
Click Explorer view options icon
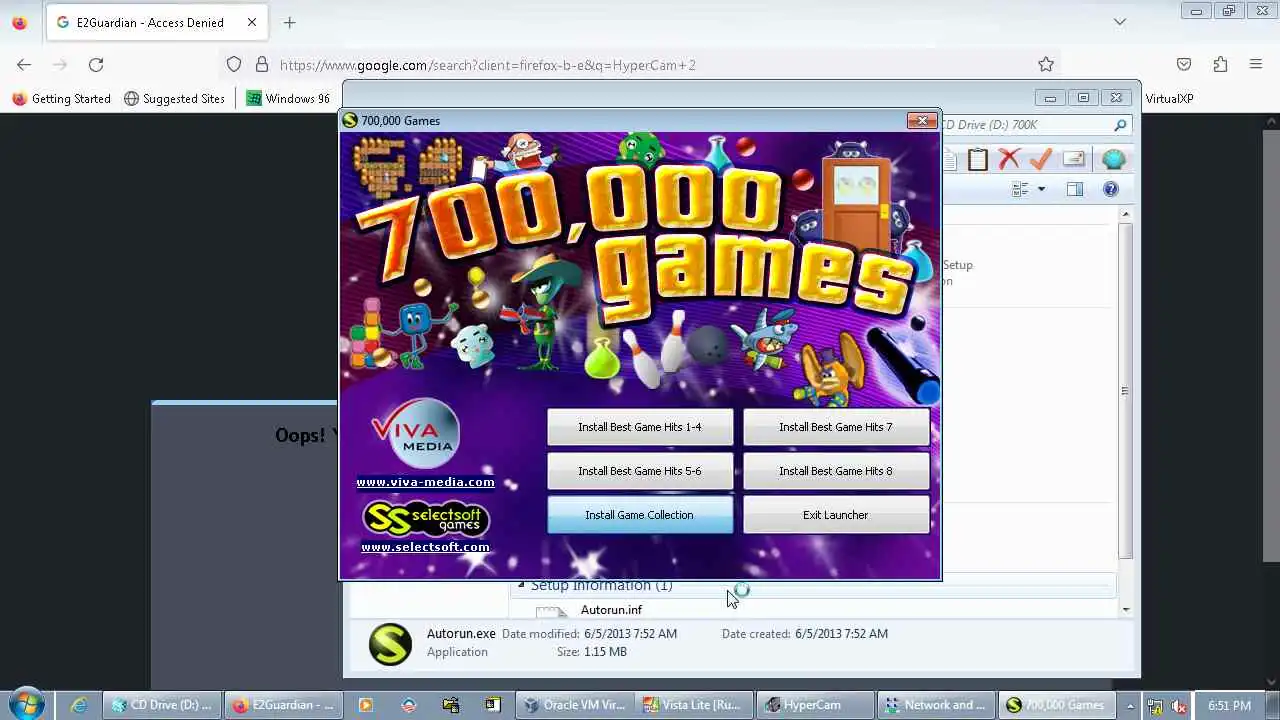click(1020, 189)
